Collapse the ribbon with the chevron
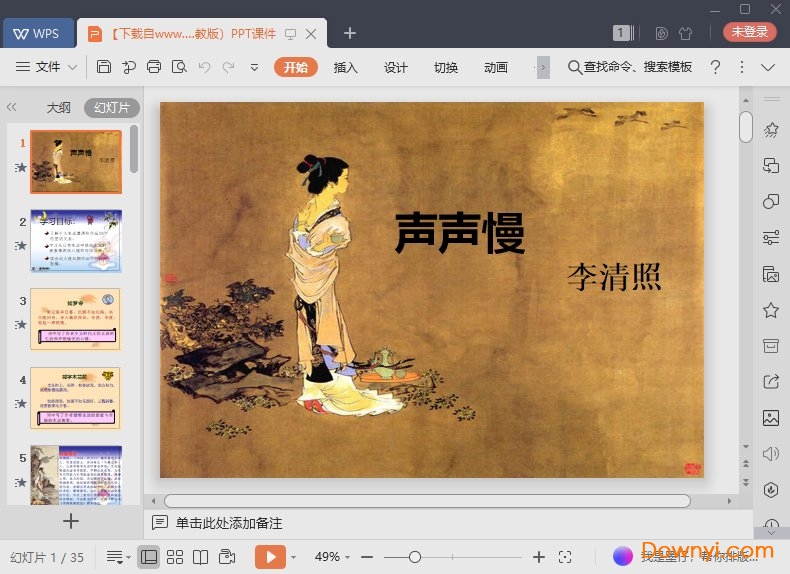The image size is (790, 574). 768,68
